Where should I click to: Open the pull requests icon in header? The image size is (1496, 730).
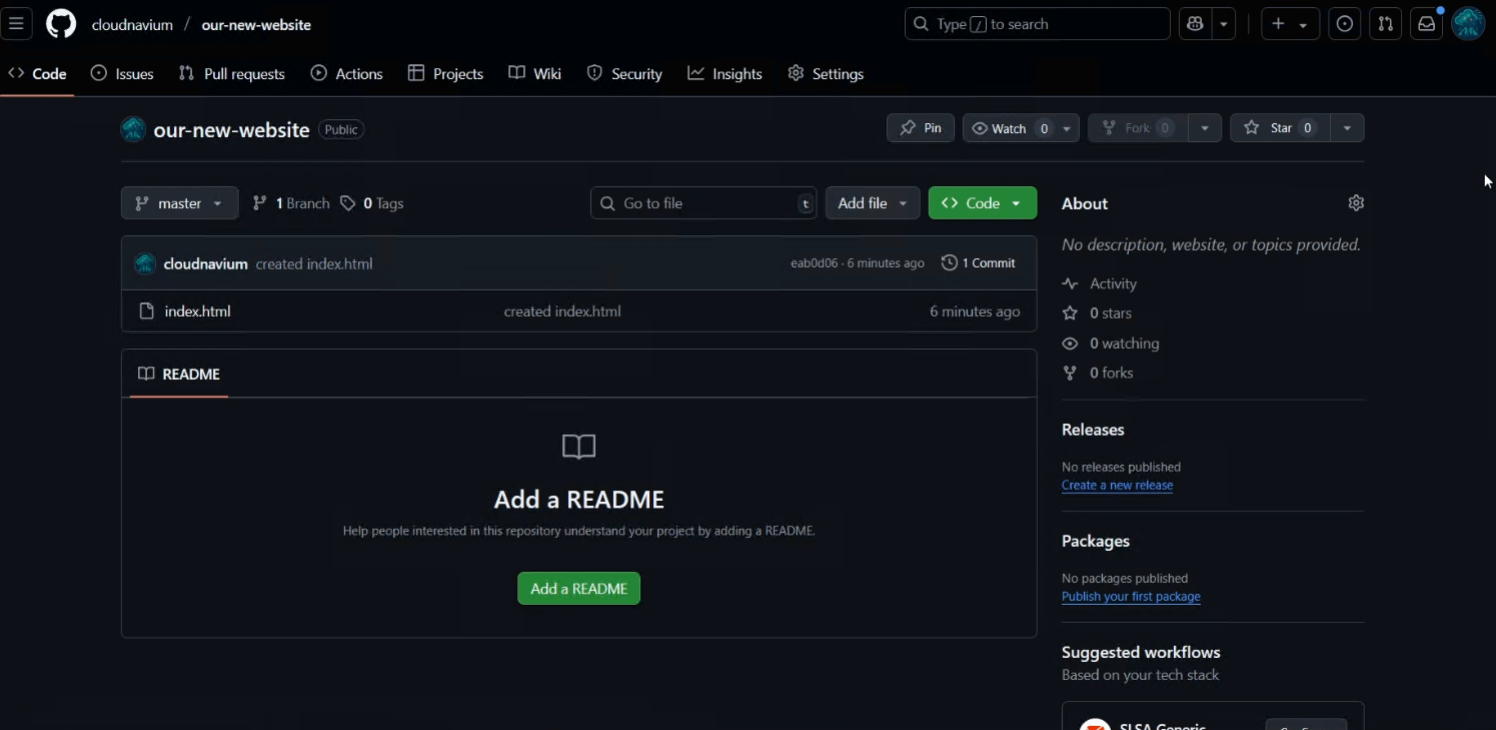click(x=1386, y=24)
